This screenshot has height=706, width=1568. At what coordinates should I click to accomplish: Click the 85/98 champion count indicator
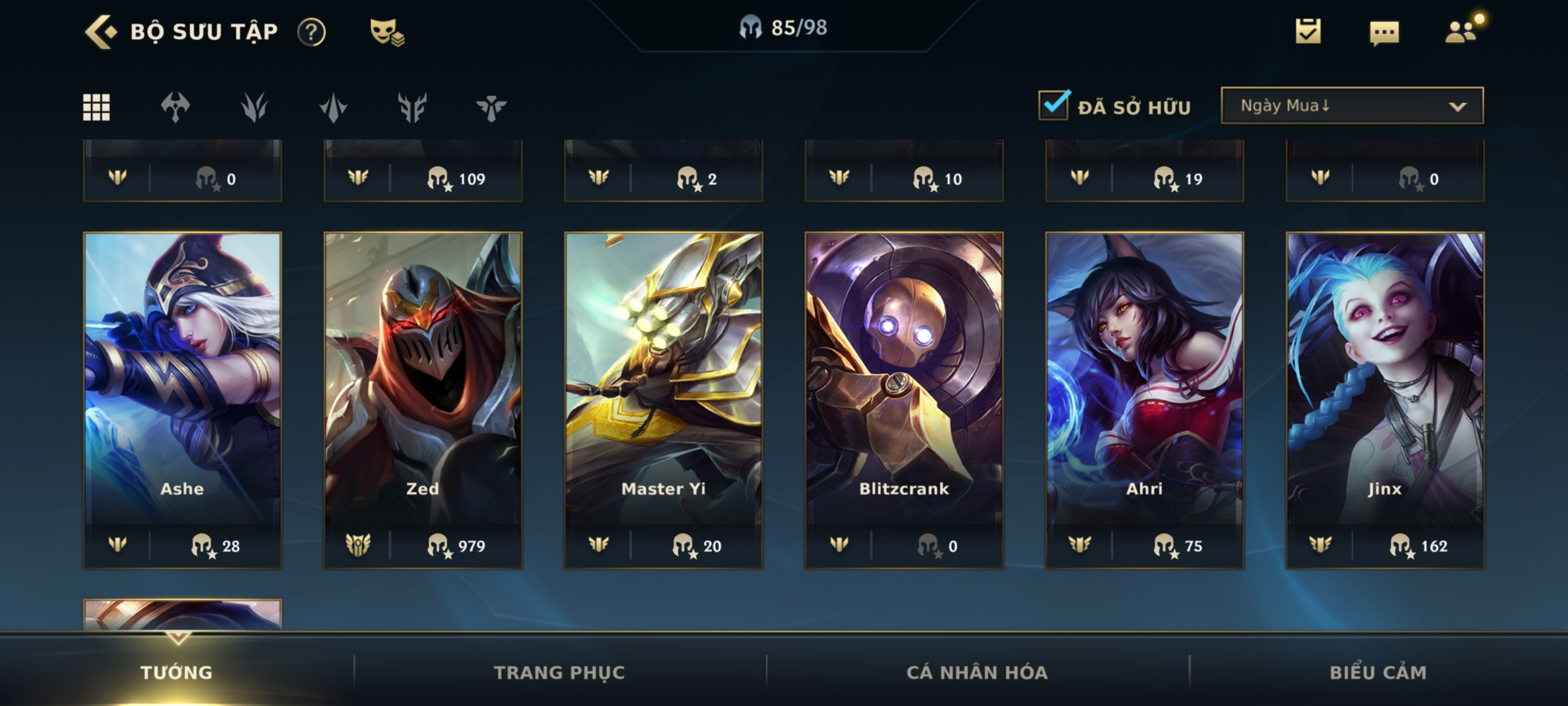pyautogui.click(x=783, y=27)
